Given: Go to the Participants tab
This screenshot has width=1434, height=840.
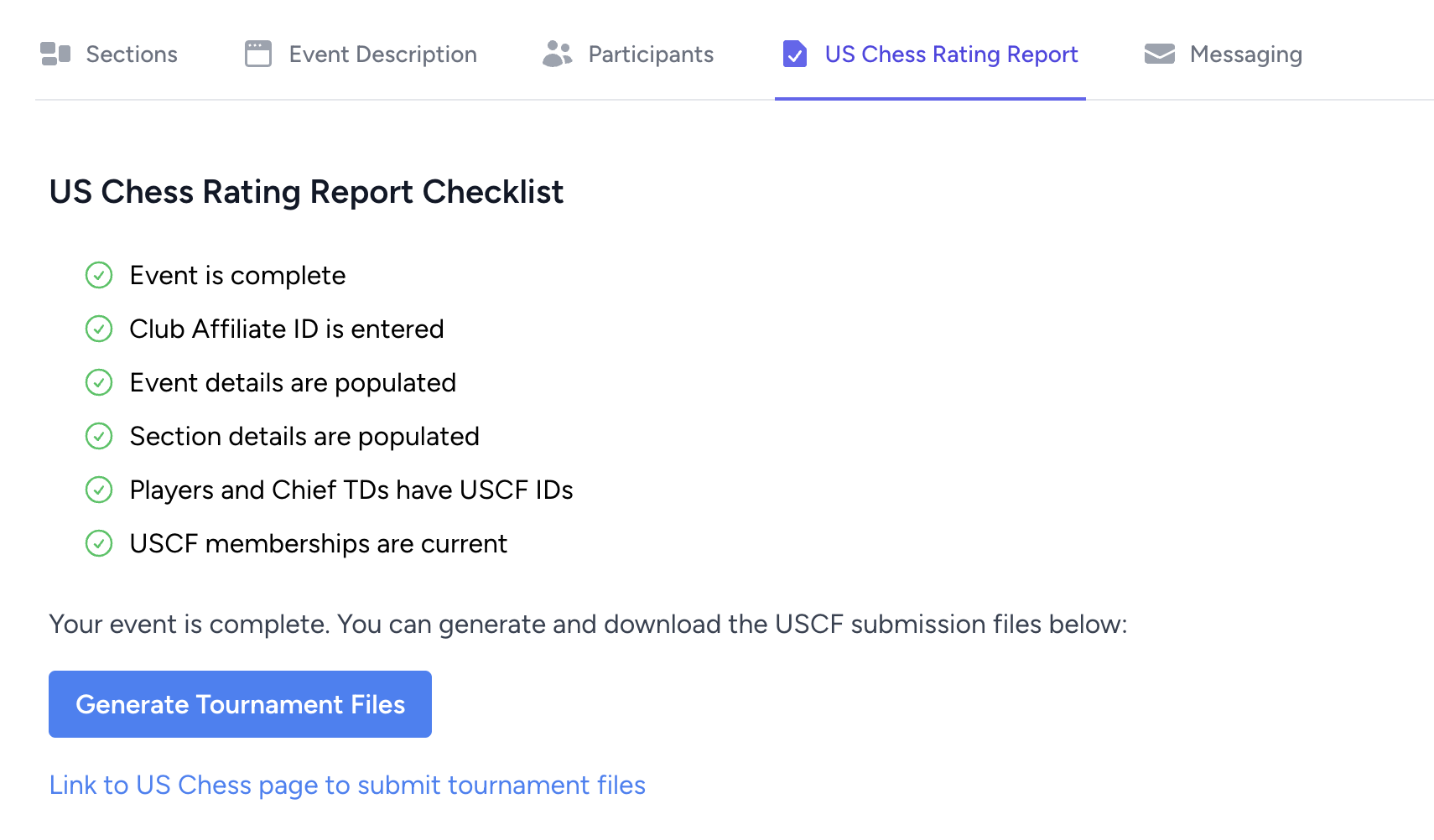Looking at the screenshot, I should click(x=651, y=54).
